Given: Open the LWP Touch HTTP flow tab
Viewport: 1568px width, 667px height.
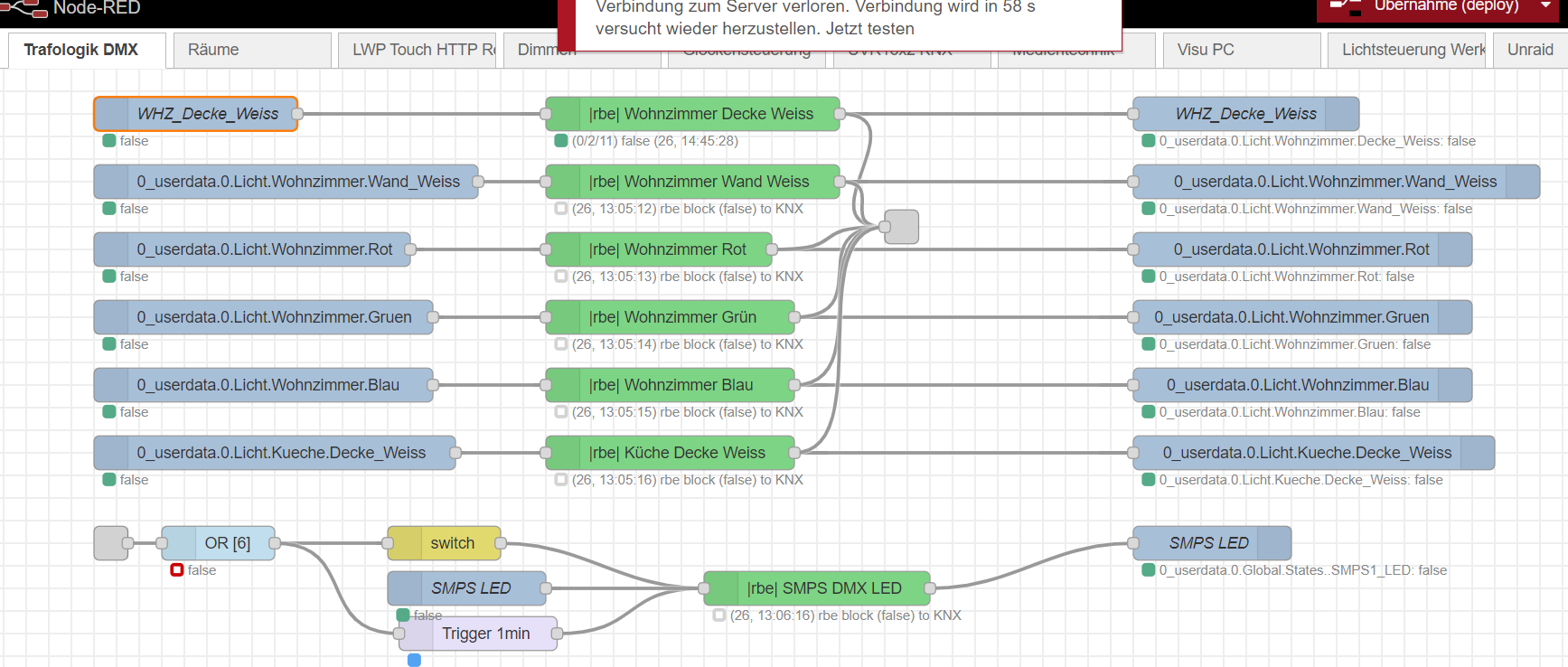Looking at the screenshot, I should pos(418,50).
